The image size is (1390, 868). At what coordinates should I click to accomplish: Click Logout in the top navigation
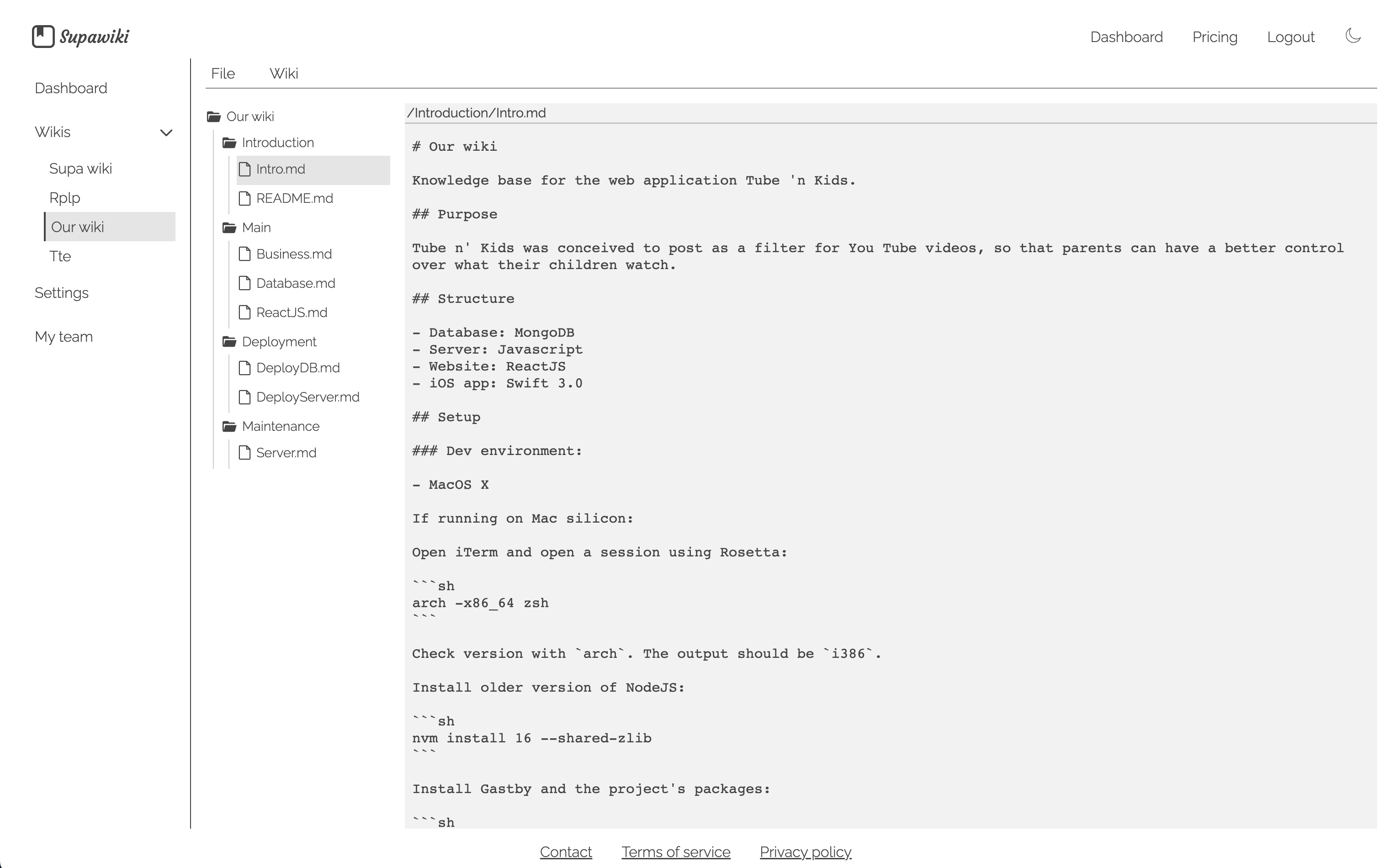1291,37
